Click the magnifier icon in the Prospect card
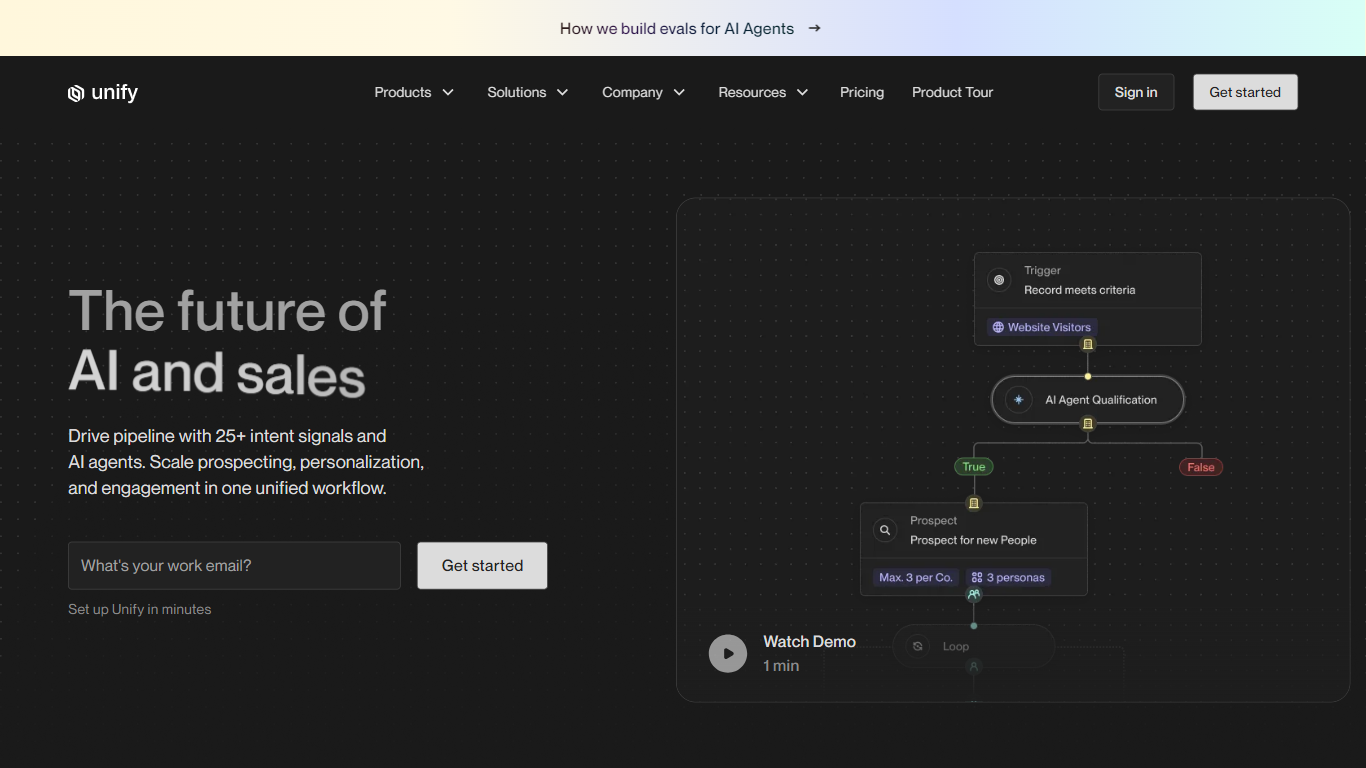Viewport: 1366px width, 768px height. pos(885,530)
